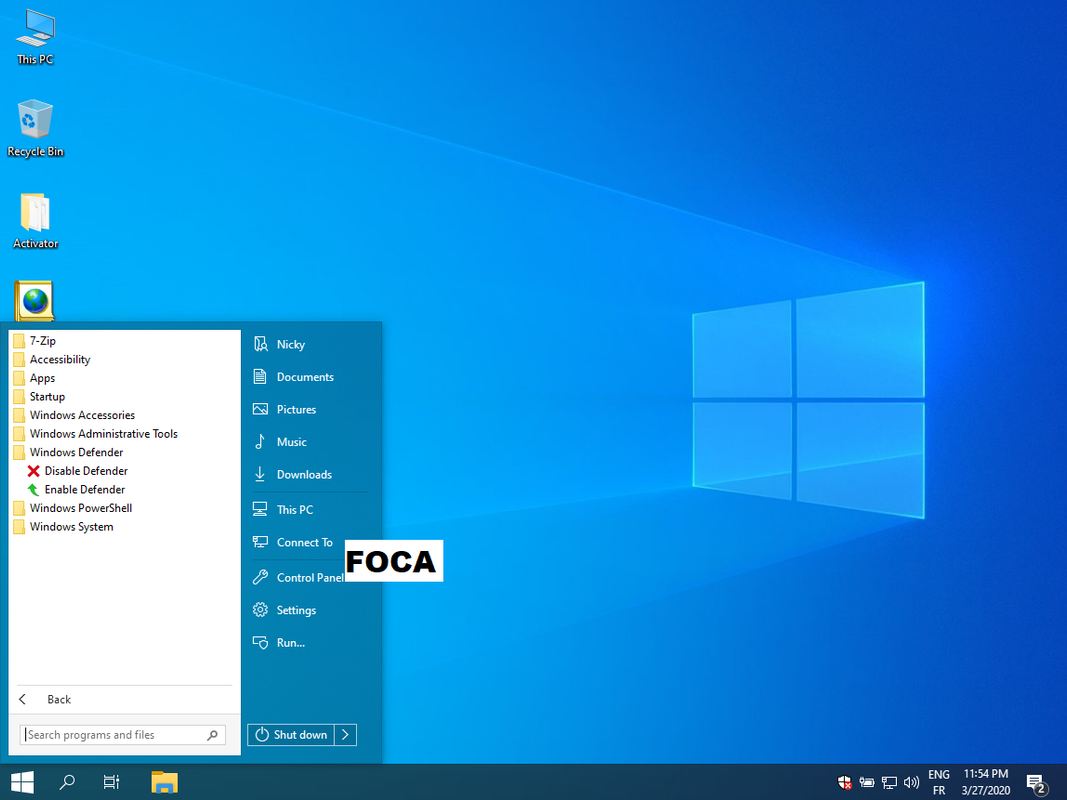Open File Explorer from taskbar
Screen dimensions: 1067x800
[x=164, y=782]
